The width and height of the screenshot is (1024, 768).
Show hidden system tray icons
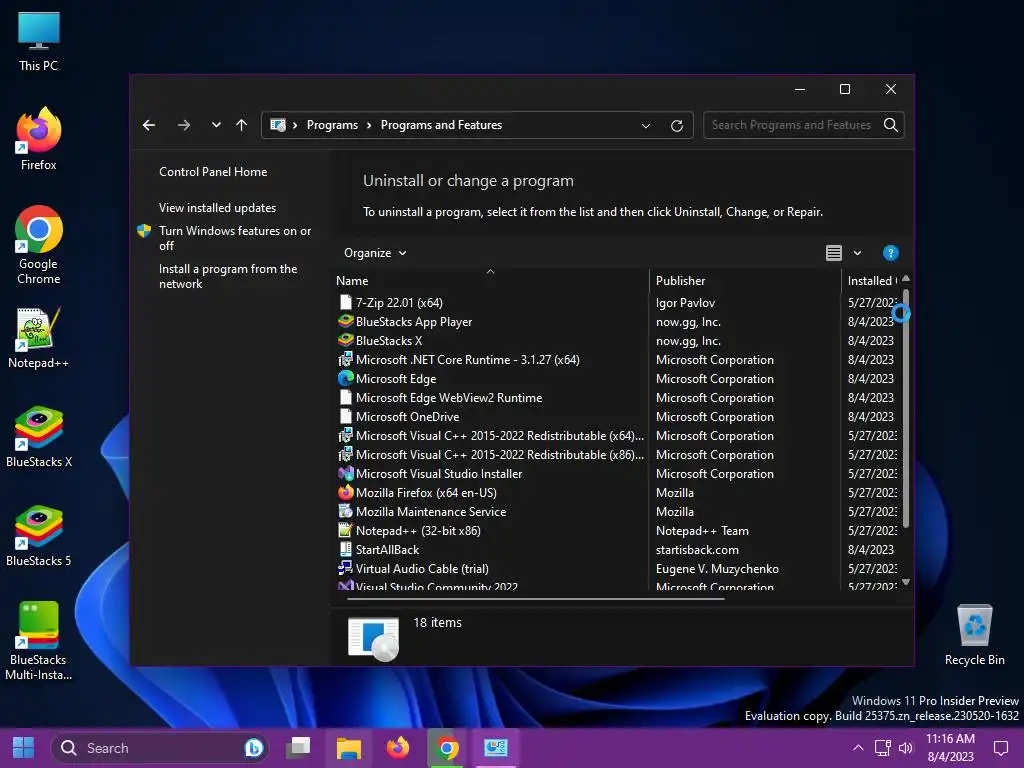point(858,748)
